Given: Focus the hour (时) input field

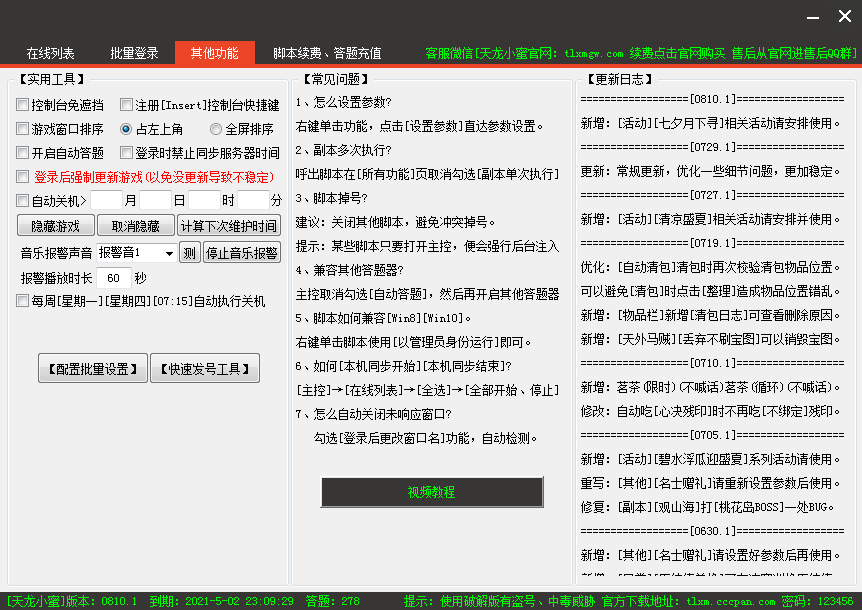Looking at the screenshot, I should pyautogui.click(x=204, y=200).
